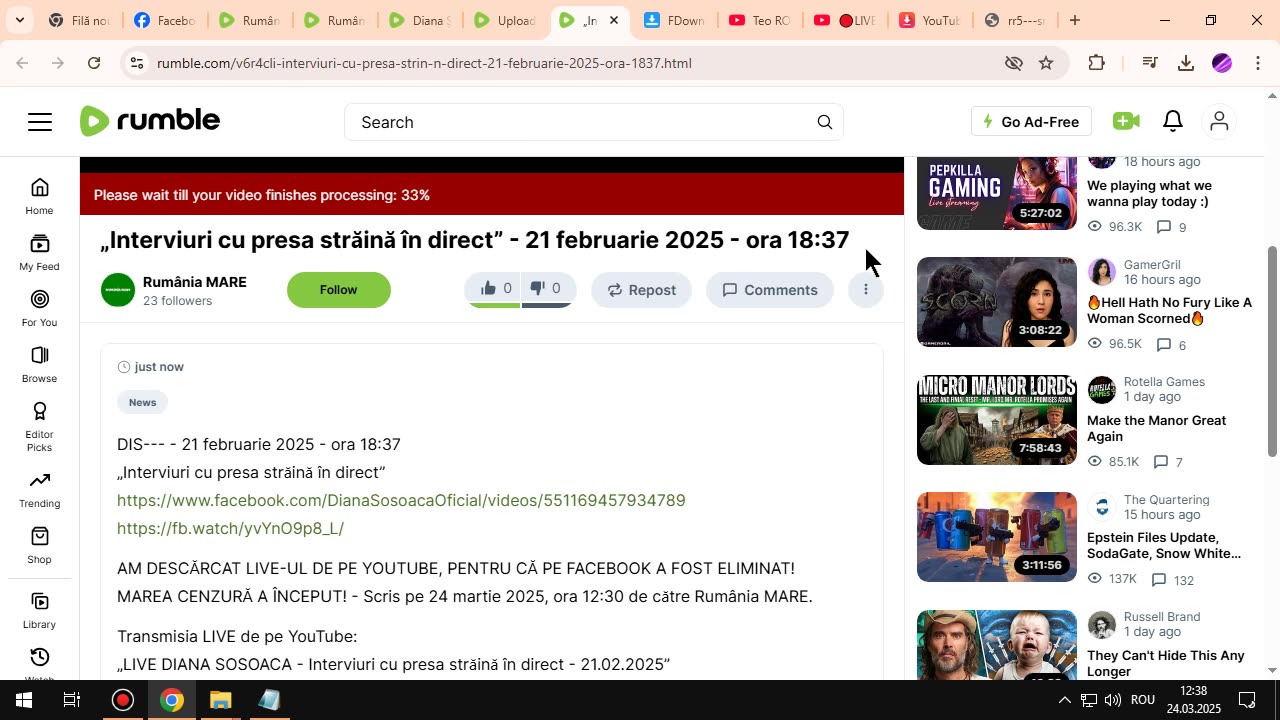Open The Quartering video thumbnail

point(997,537)
